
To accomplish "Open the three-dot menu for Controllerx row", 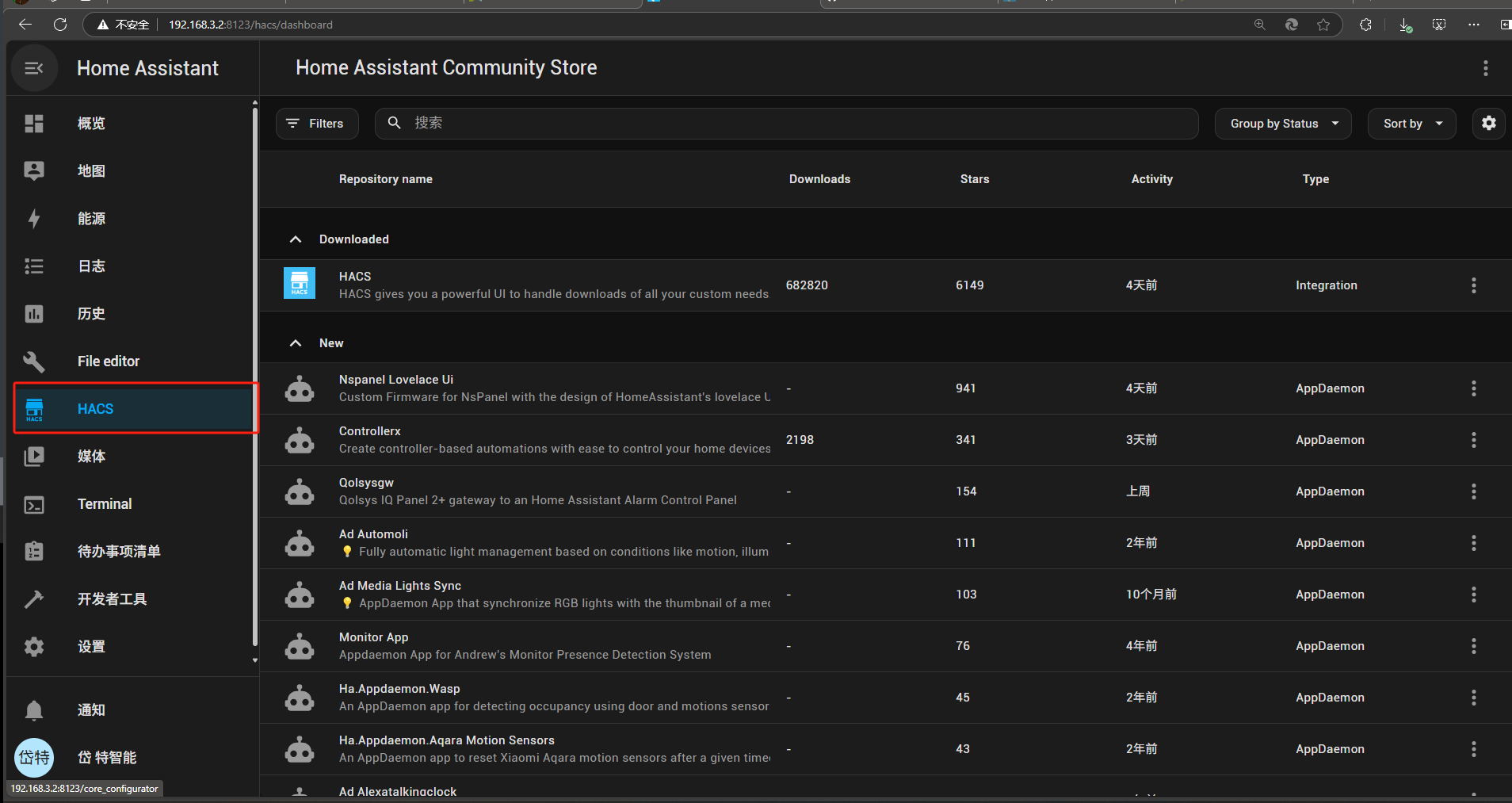I will (1473, 440).
